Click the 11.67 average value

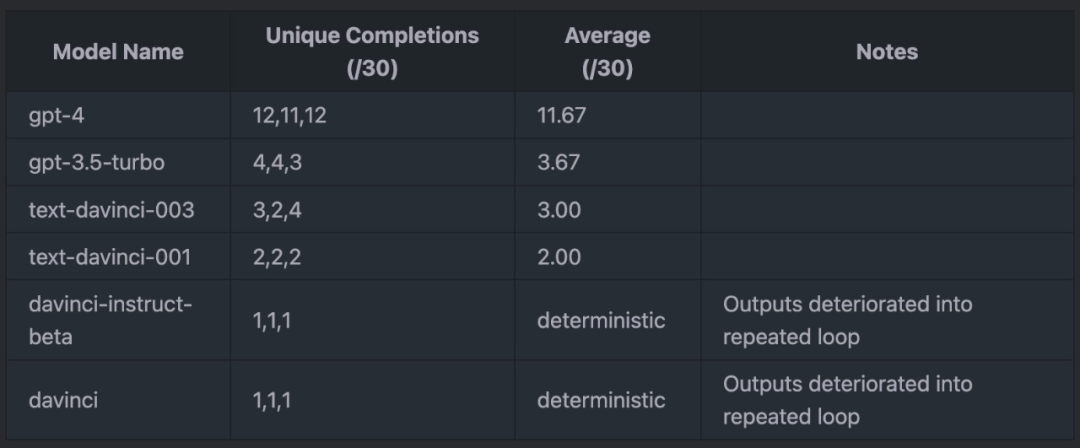(561, 115)
